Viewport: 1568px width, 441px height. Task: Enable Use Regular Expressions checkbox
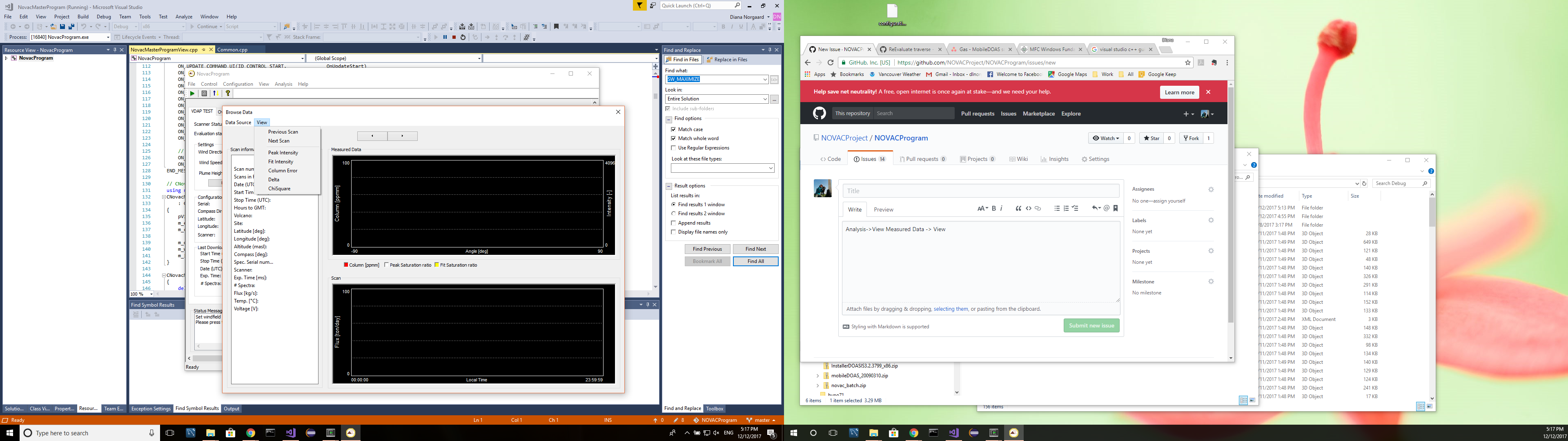pyautogui.click(x=673, y=147)
